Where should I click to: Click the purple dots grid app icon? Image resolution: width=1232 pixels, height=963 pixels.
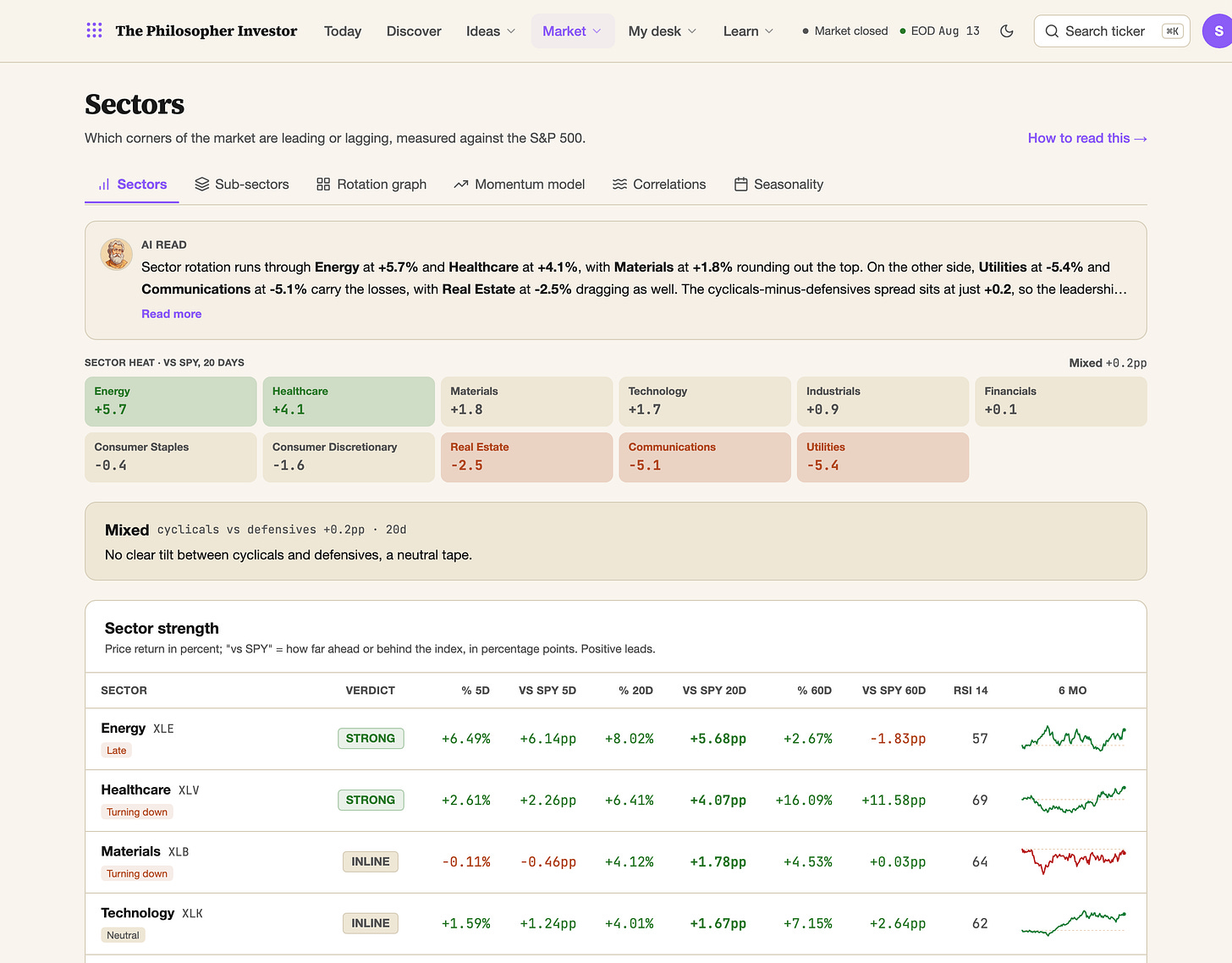(94, 30)
